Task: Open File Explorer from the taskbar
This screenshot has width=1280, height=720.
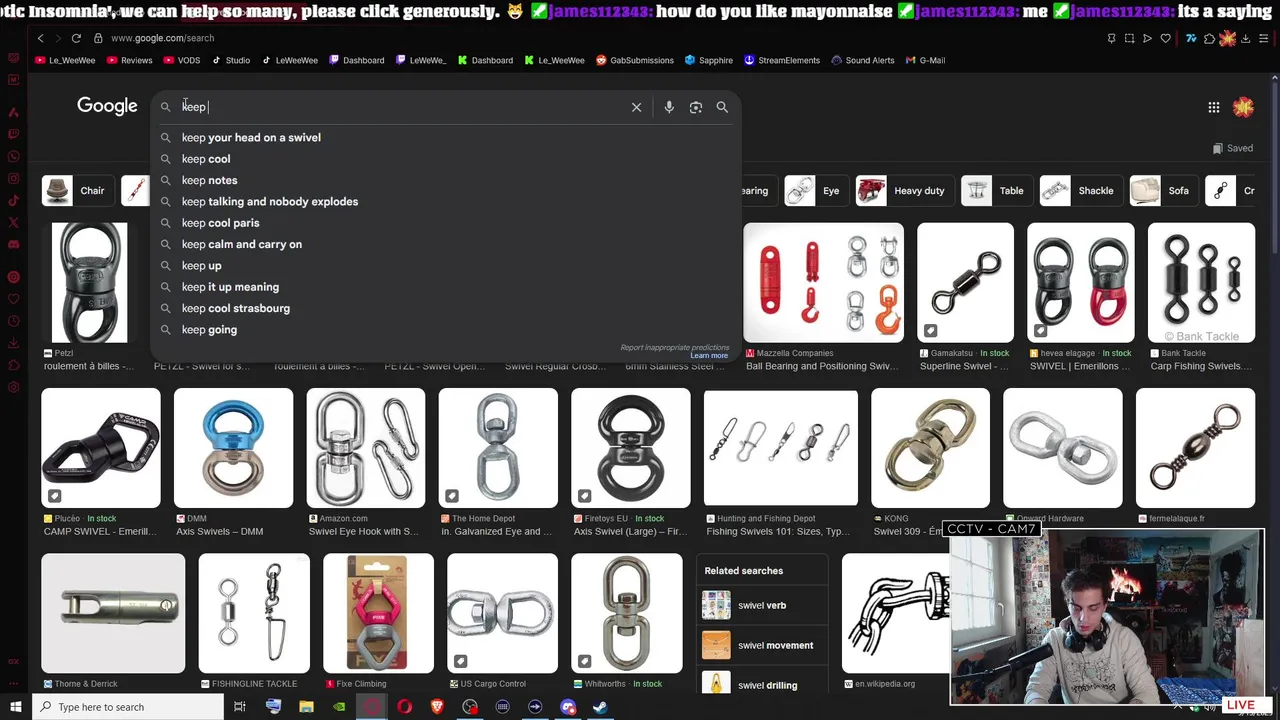Action: (x=306, y=707)
